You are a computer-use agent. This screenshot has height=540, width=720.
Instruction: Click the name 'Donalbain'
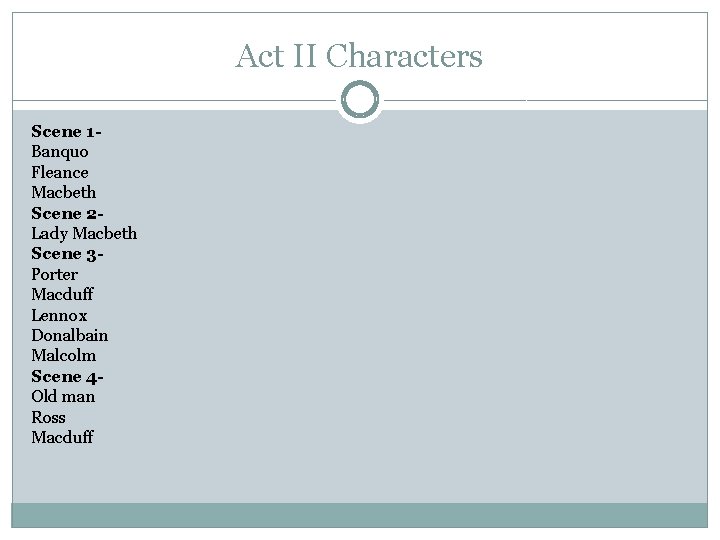pyautogui.click(x=69, y=336)
